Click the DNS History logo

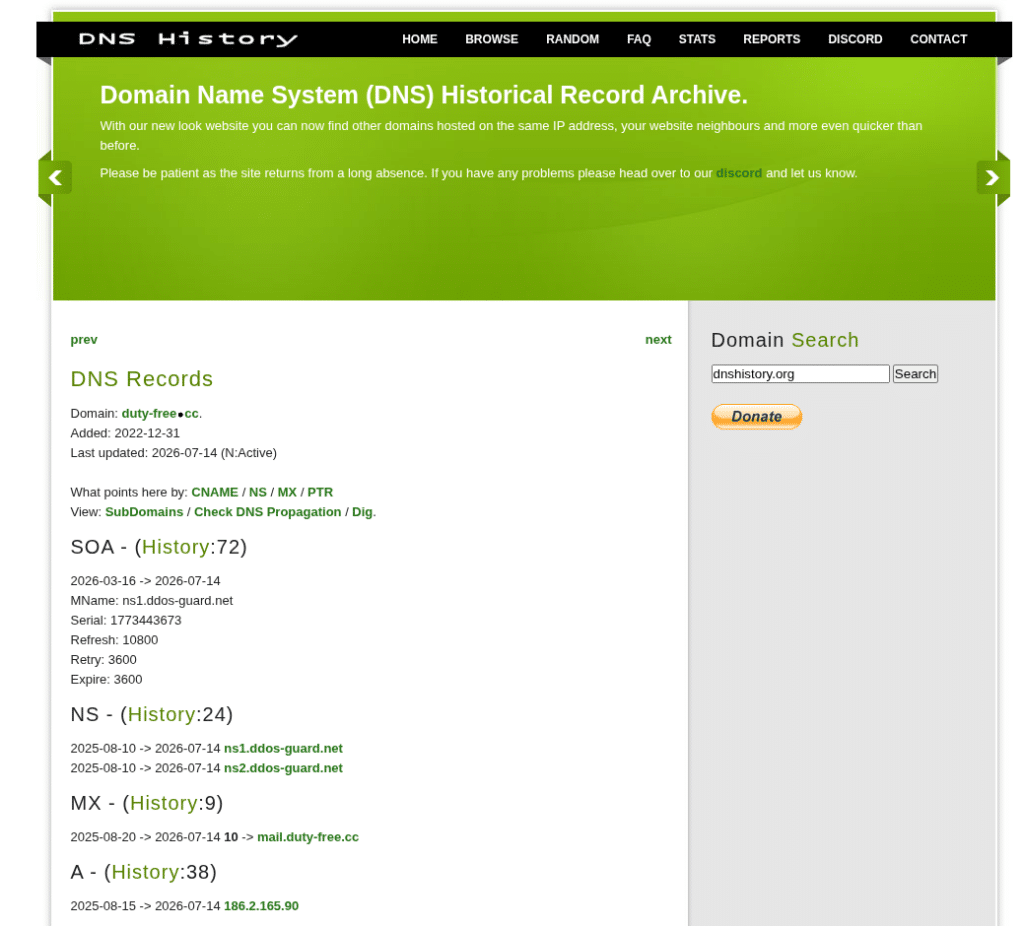click(188, 39)
